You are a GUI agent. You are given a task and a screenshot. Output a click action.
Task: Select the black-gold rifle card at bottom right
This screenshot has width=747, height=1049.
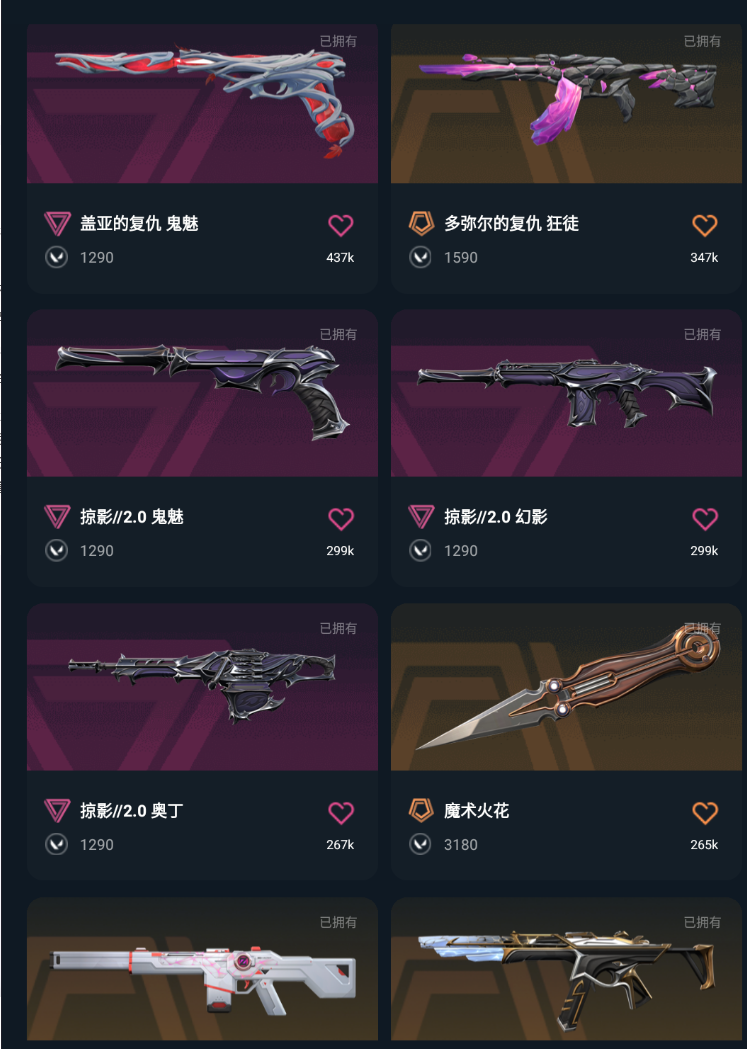click(x=566, y=969)
